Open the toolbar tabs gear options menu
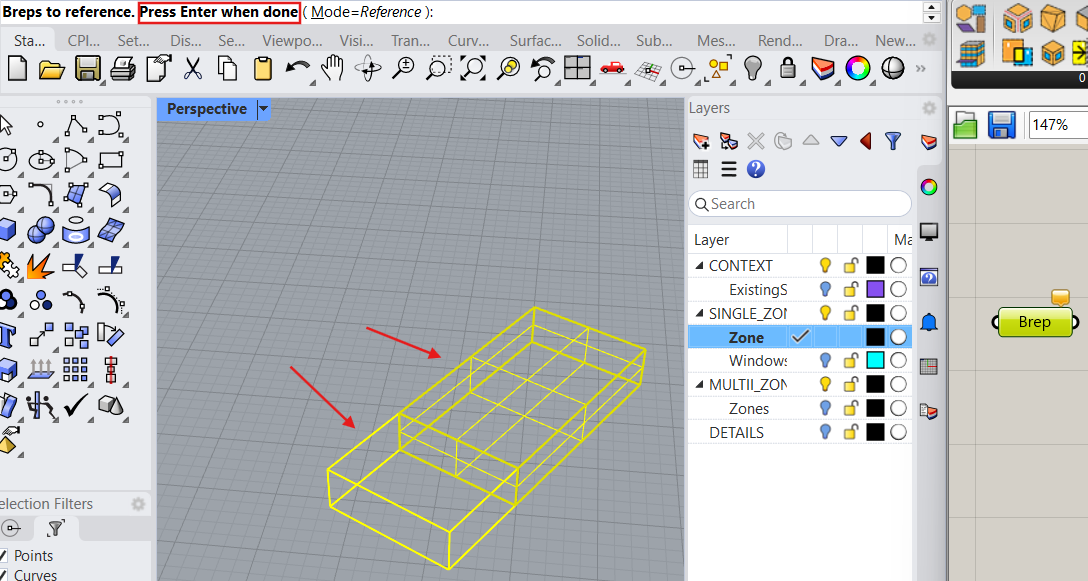1088x581 pixels. 929,40
